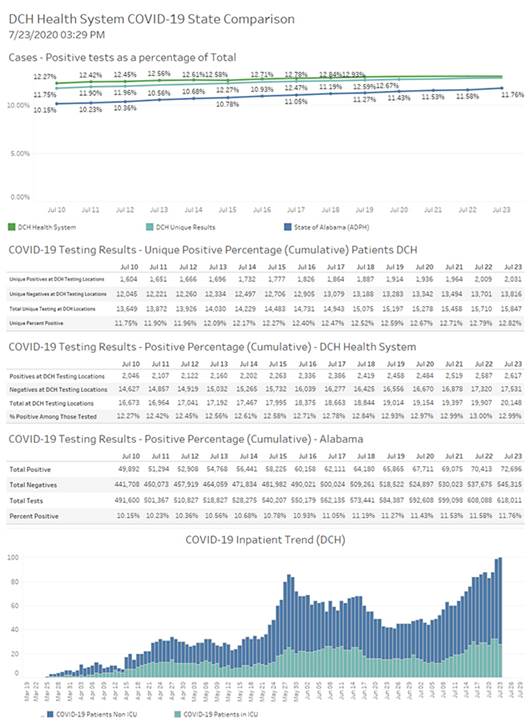
Task: Click the Total Tests row label
Action: [x=26, y=500]
